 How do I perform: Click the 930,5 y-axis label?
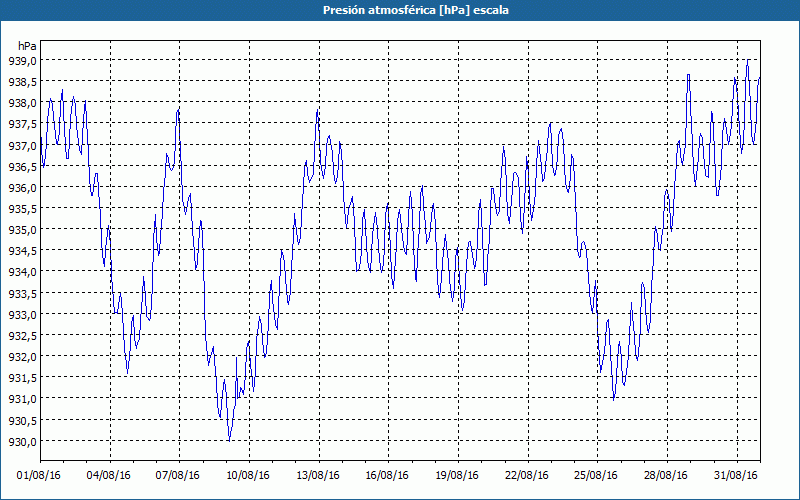coord(22,420)
